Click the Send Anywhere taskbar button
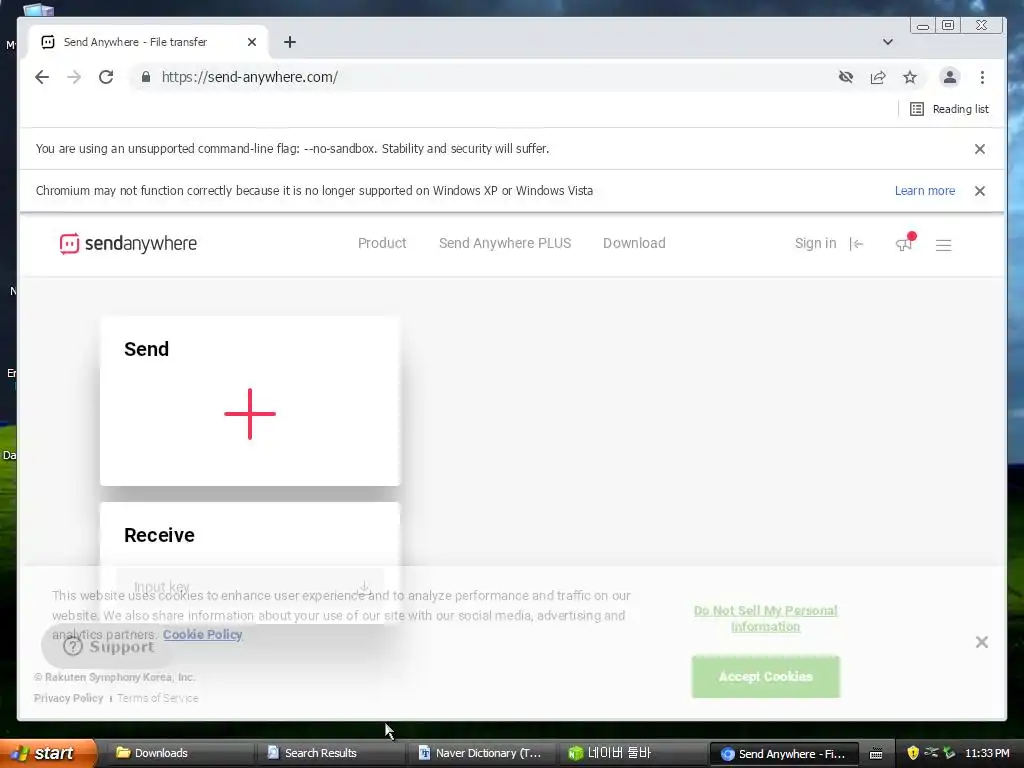 coord(782,754)
